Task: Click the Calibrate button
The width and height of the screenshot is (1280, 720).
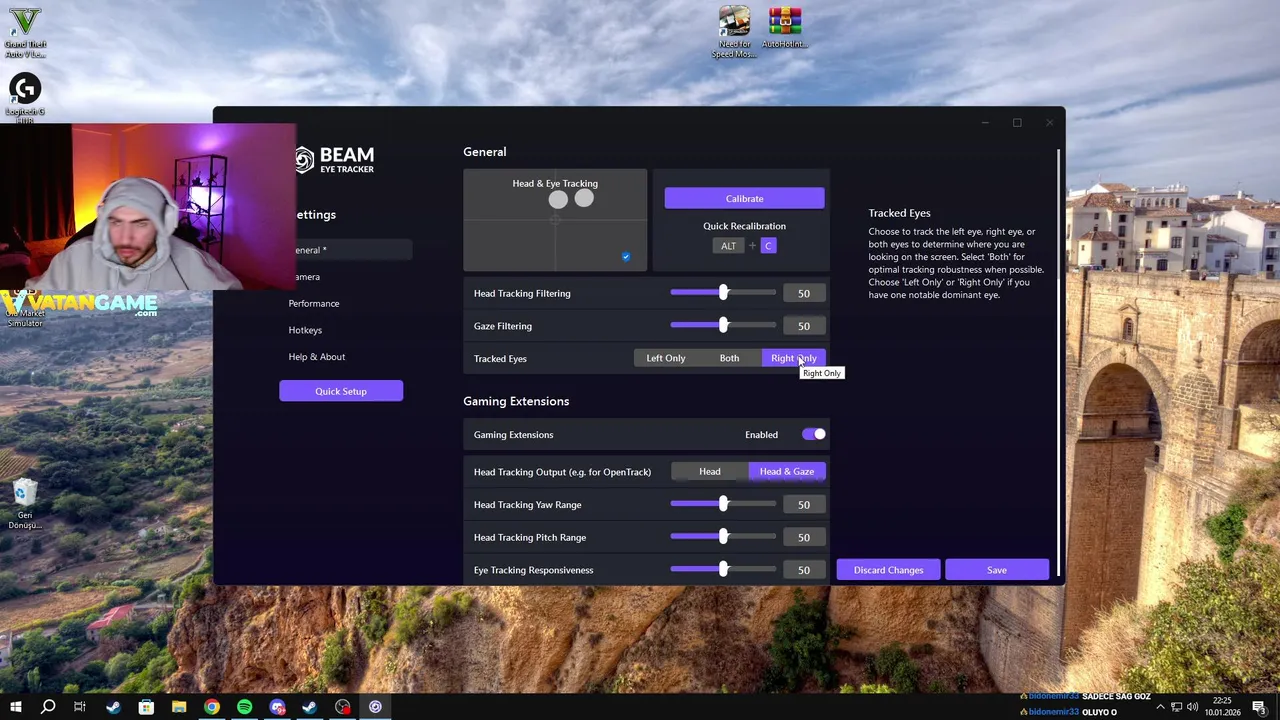Action: (x=744, y=198)
